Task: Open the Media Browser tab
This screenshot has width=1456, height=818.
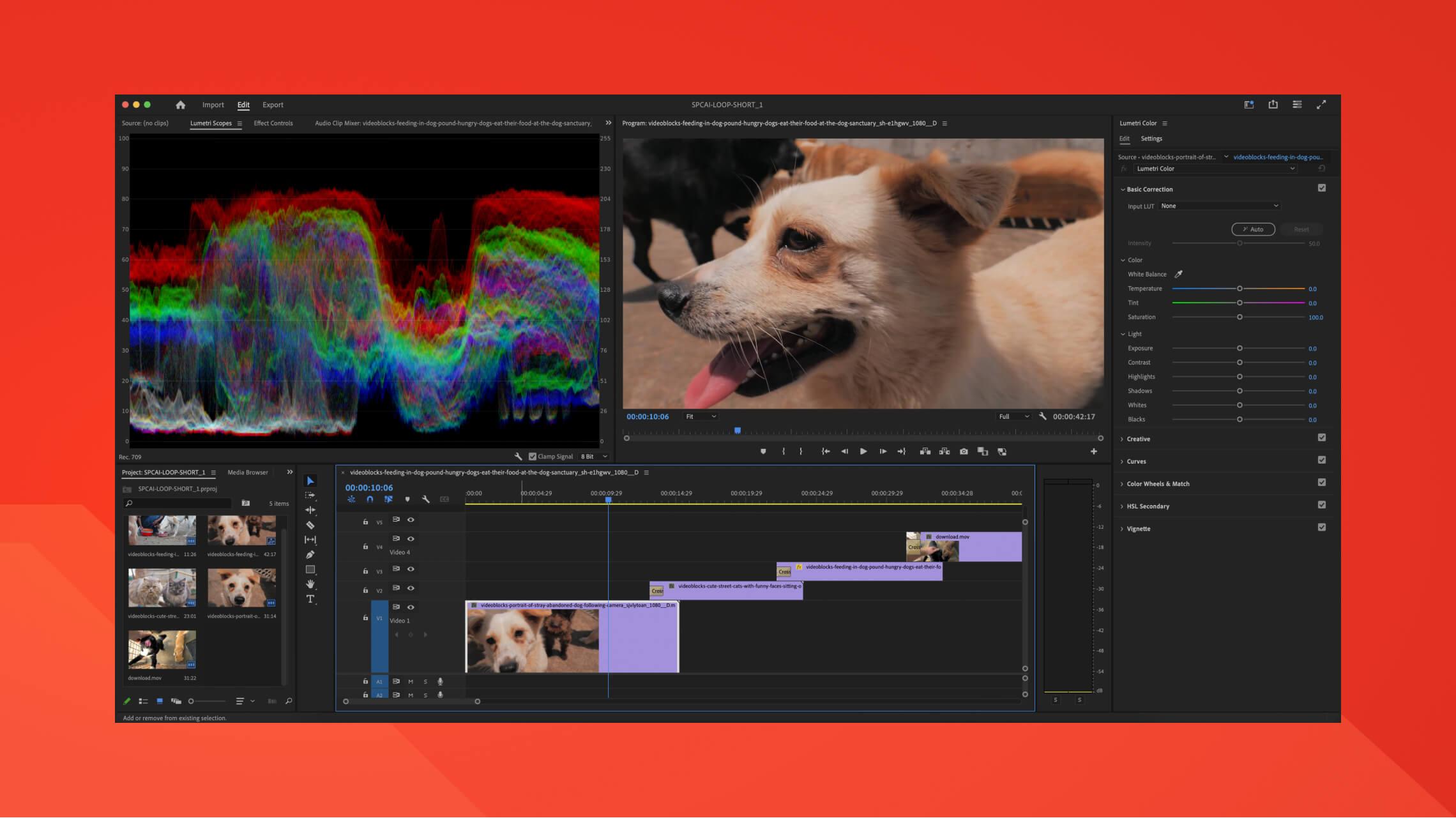Action: click(248, 473)
